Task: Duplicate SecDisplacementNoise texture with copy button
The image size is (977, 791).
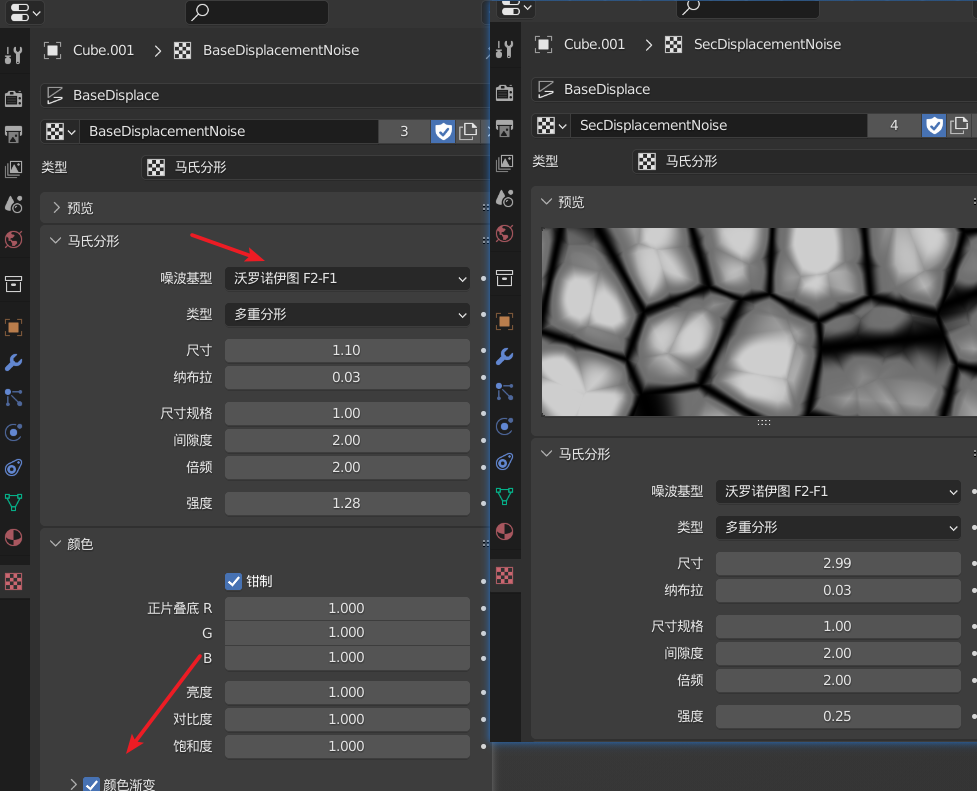Action: click(959, 125)
